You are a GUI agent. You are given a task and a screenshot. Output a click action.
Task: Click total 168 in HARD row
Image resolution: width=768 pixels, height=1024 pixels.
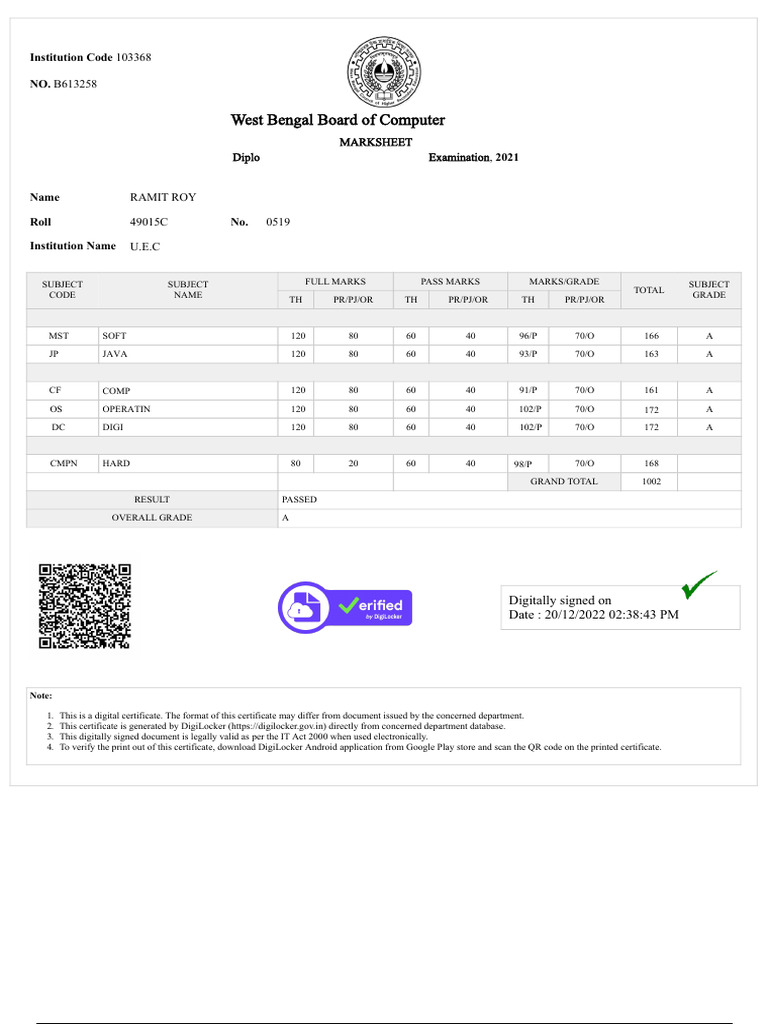click(651, 463)
